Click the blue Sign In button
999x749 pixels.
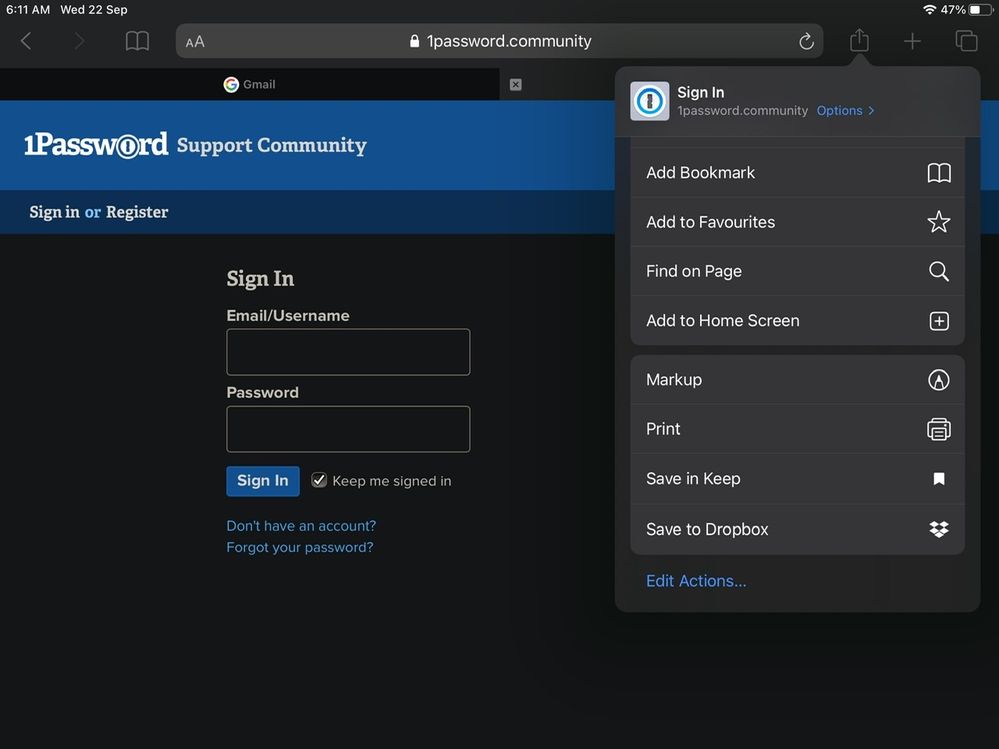(x=262, y=480)
